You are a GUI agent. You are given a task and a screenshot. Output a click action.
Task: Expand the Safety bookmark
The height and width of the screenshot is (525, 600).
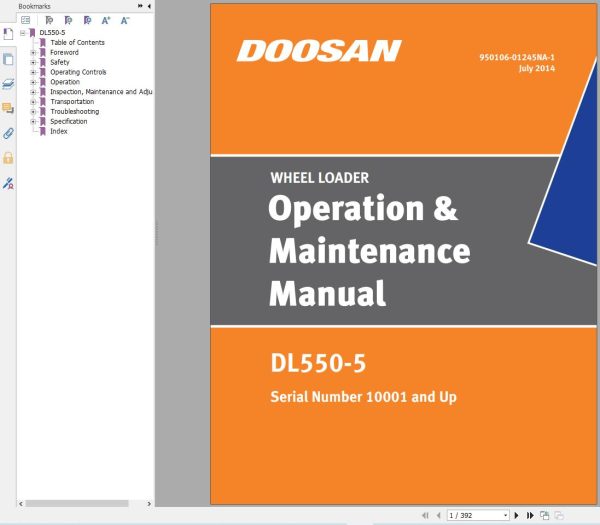[x=33, y=62]
